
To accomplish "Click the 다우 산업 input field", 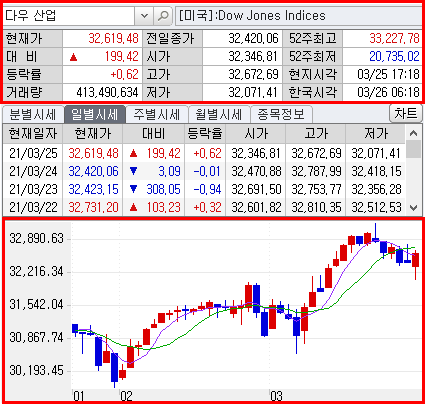I will pyautogui.click(x=68, y=16).
